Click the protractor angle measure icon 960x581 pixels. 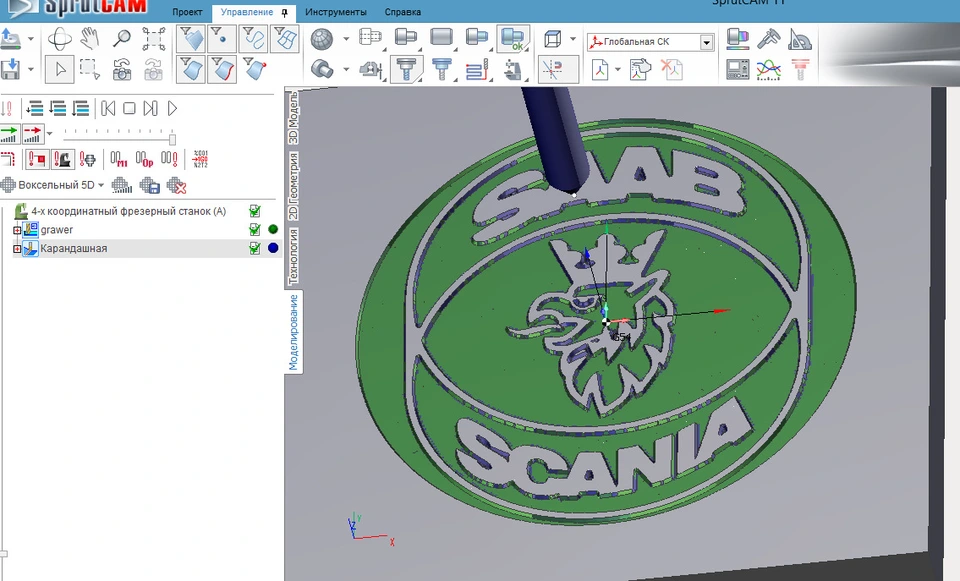point(800,39)
